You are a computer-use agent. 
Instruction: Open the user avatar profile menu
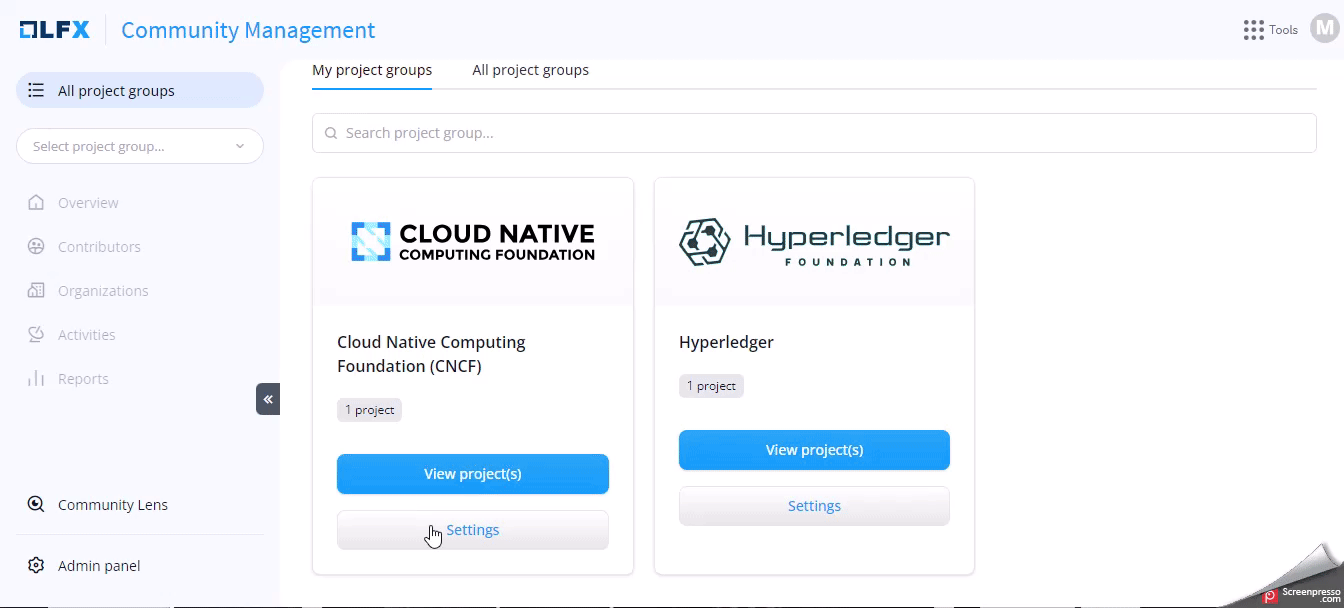pos(1324,30)
